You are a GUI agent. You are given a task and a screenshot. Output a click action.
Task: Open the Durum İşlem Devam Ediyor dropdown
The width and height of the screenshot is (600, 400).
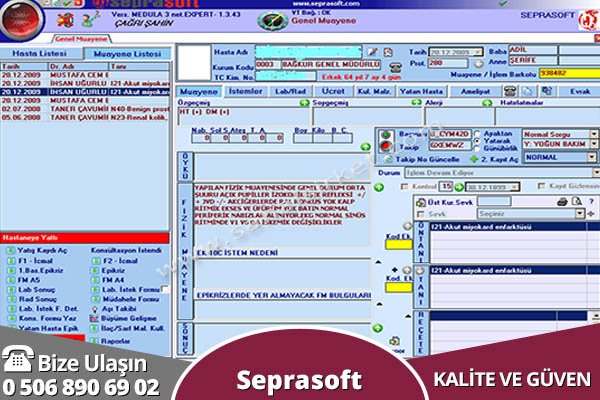pos(596,173)
